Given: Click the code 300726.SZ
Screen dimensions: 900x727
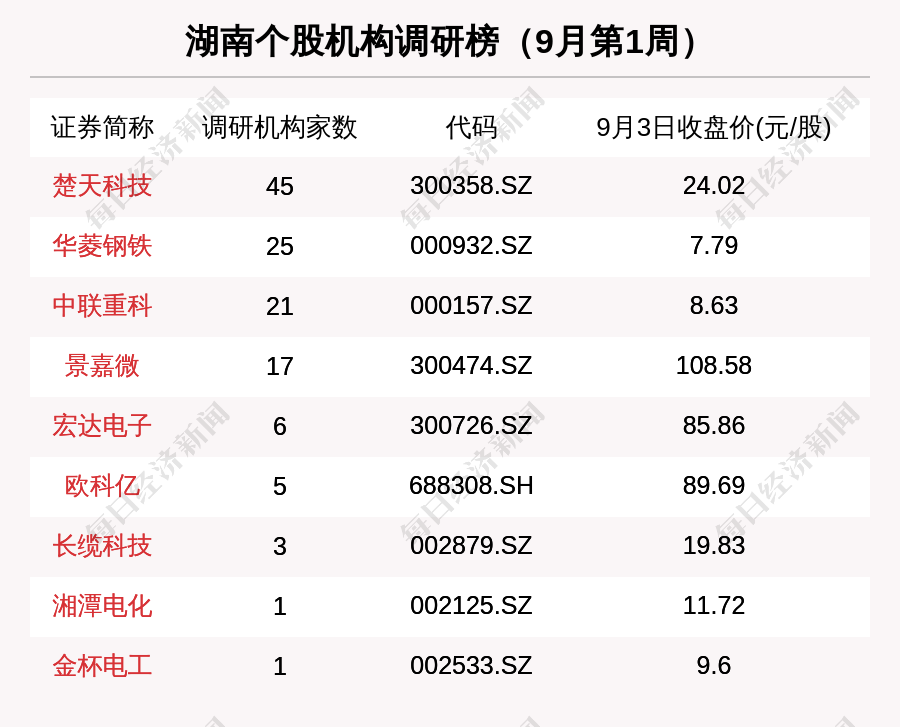Looking at the screenshot, I should 471,426.
